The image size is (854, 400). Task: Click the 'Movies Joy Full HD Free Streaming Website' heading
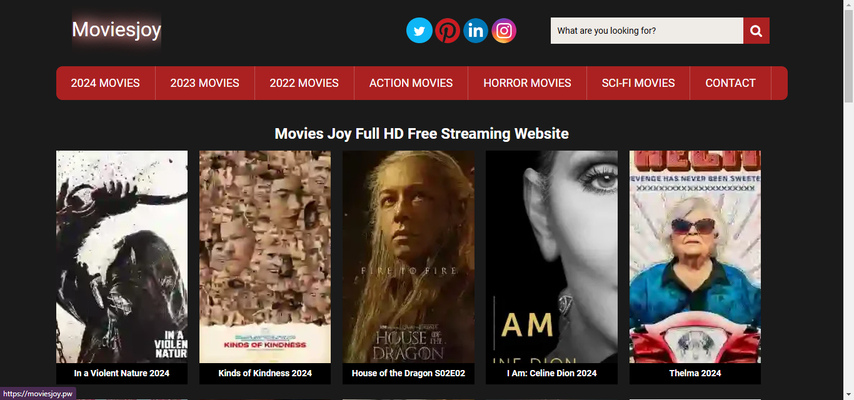[422, 134]
